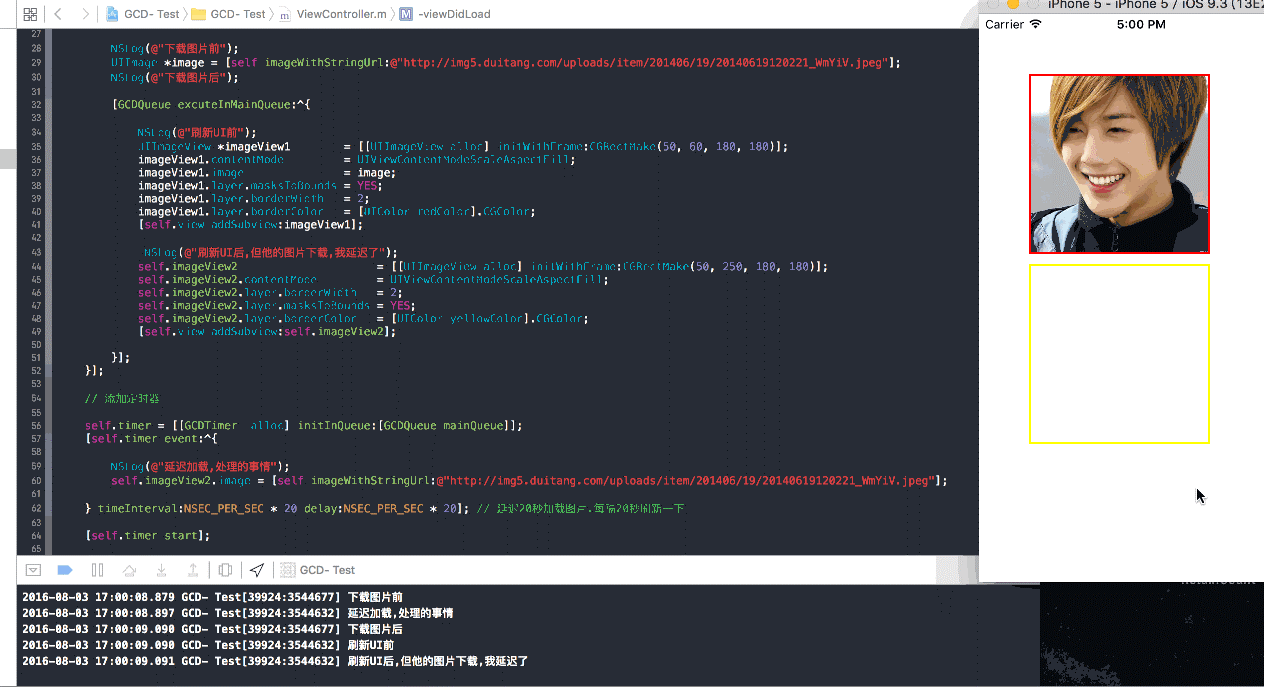This screenshot has height=687, width=1264.
Task: Click gutter line number 60
Action: click(x=36, y=481)
